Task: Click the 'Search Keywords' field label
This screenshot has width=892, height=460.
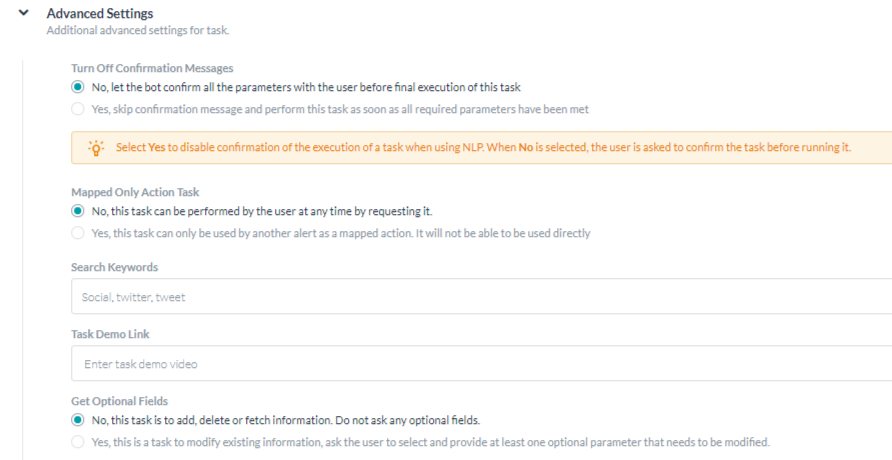Action: point(114,268)
